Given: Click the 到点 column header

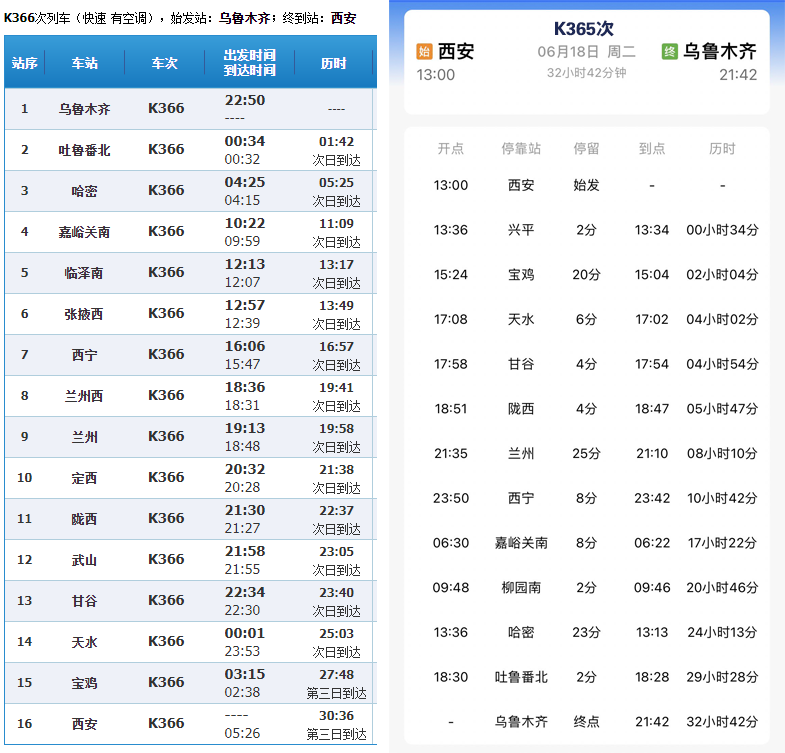Looking at the screenshot, I should tap(652, 149).
